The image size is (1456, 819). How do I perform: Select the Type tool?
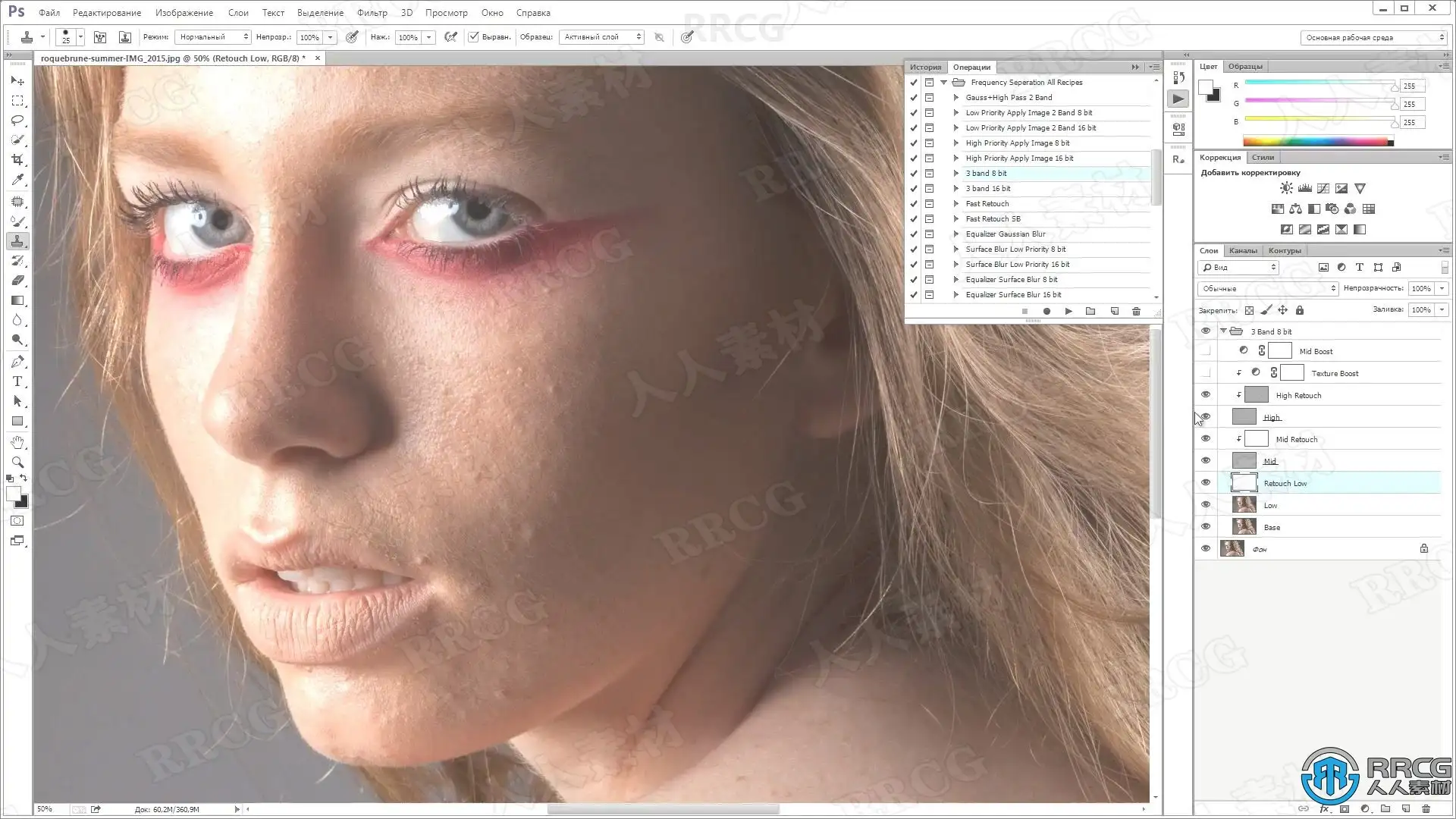coord(17,381)
